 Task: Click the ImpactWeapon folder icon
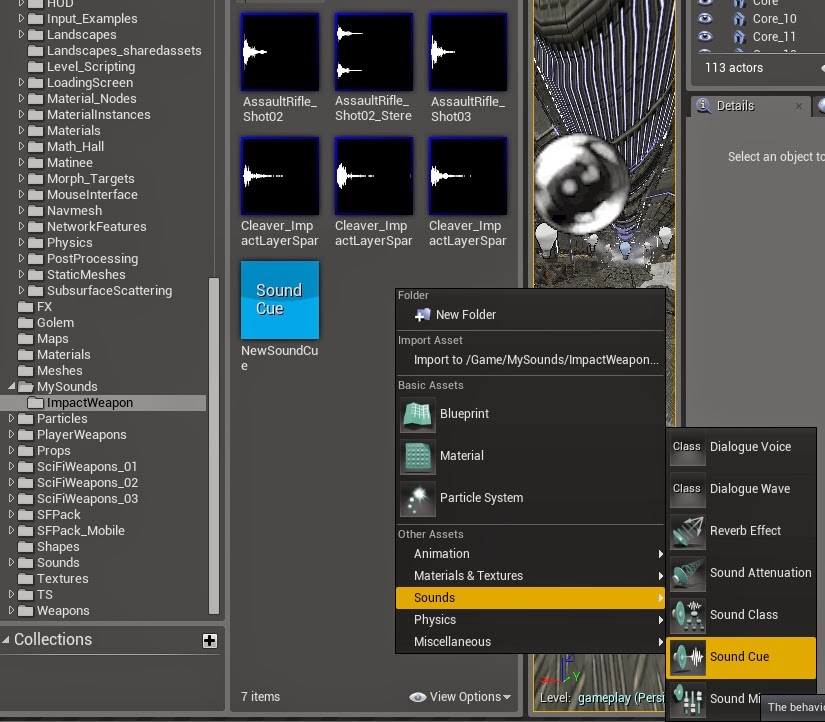coord(35,403)
